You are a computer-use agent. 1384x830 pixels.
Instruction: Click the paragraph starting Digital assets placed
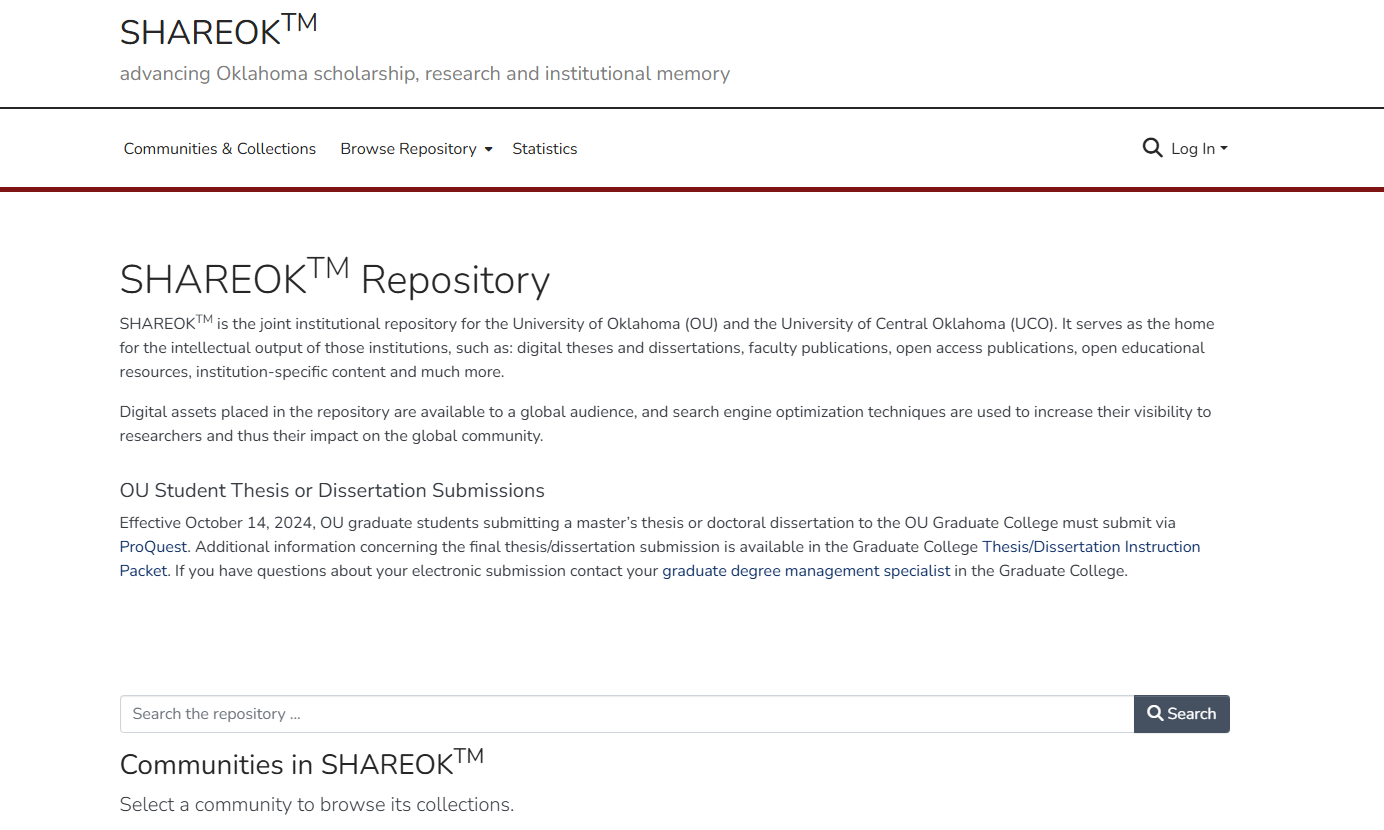(665, 424)
